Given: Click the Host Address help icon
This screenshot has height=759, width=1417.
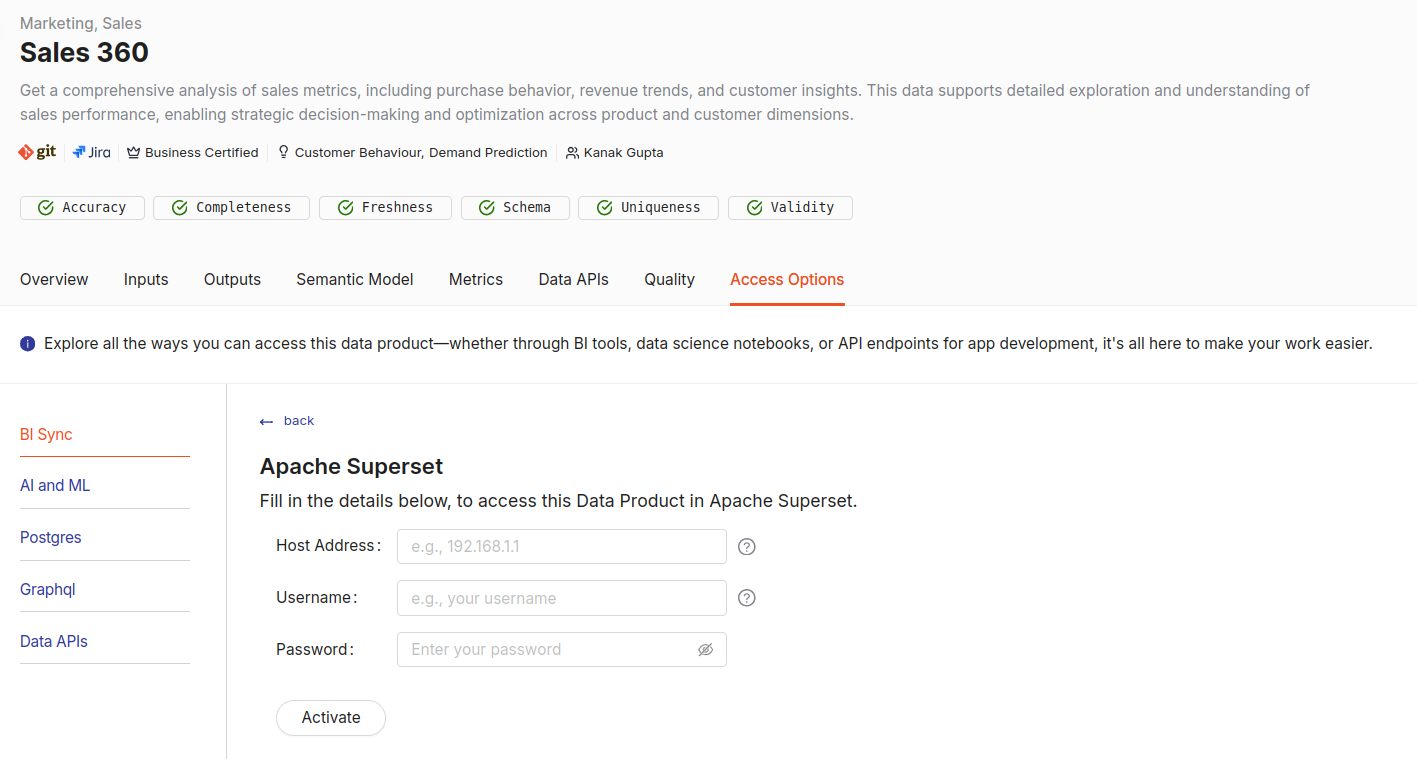Looking at the screenshot, I should pos(747,547).
